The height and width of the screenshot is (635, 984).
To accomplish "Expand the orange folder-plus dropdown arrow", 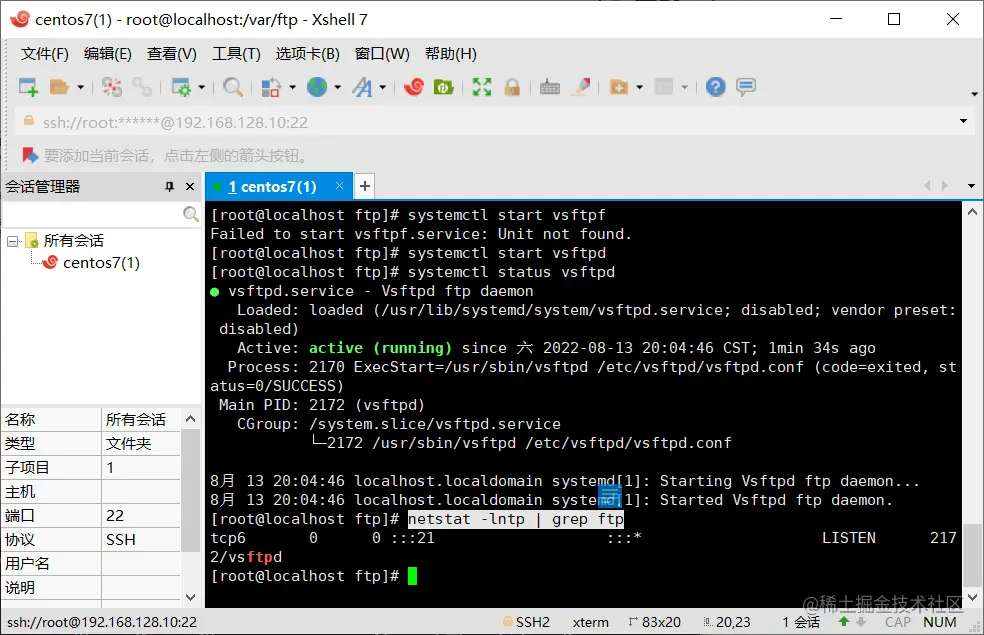I will (x=639, y=87).
